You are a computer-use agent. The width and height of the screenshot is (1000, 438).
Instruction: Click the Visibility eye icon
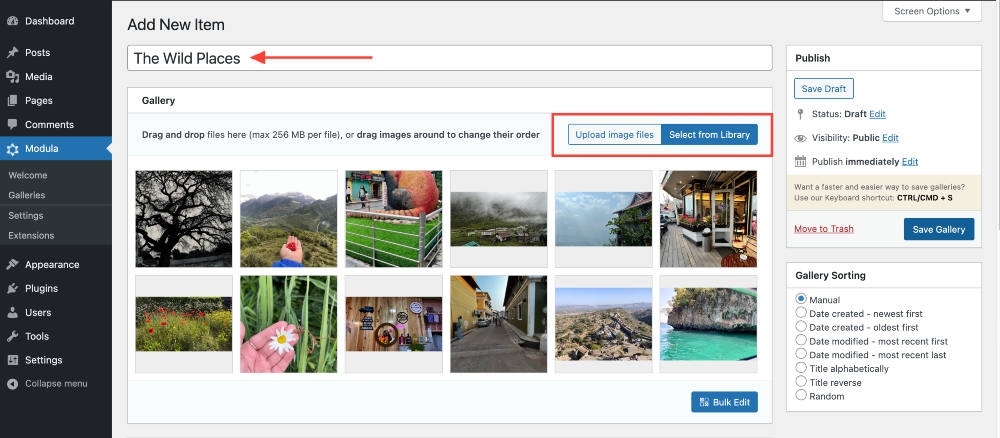[x=800, y=138]
